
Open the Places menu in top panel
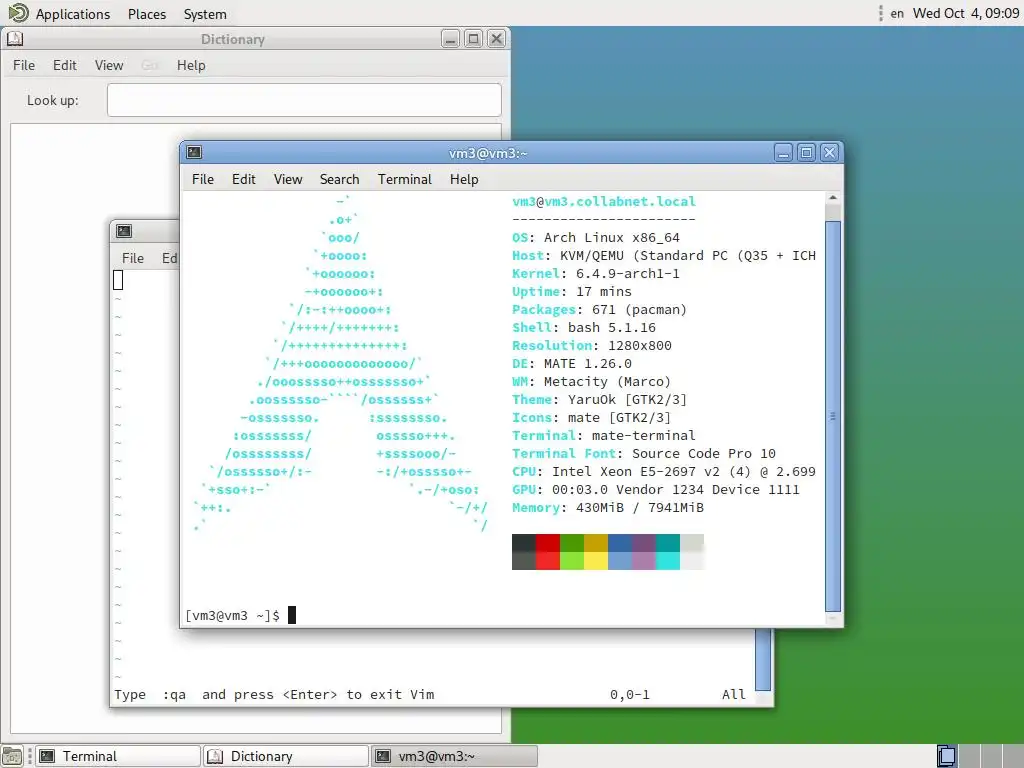click(x=147, y=14)
